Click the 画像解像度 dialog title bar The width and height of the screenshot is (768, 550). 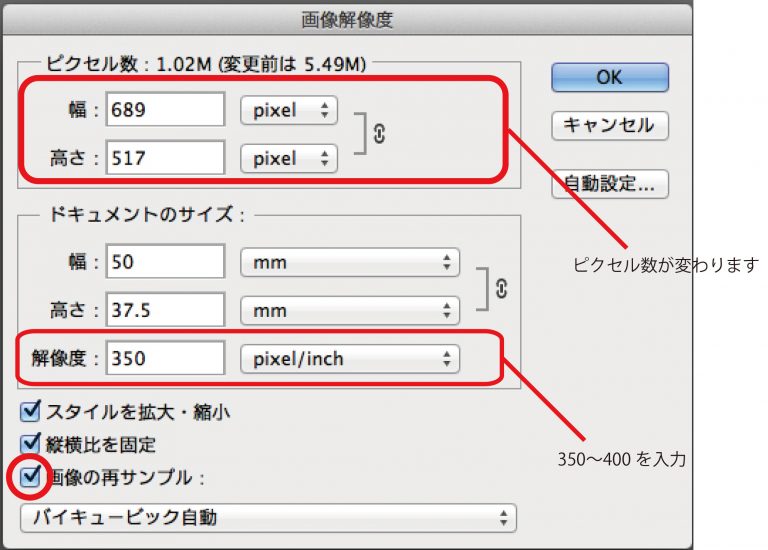tap(347, 18)
